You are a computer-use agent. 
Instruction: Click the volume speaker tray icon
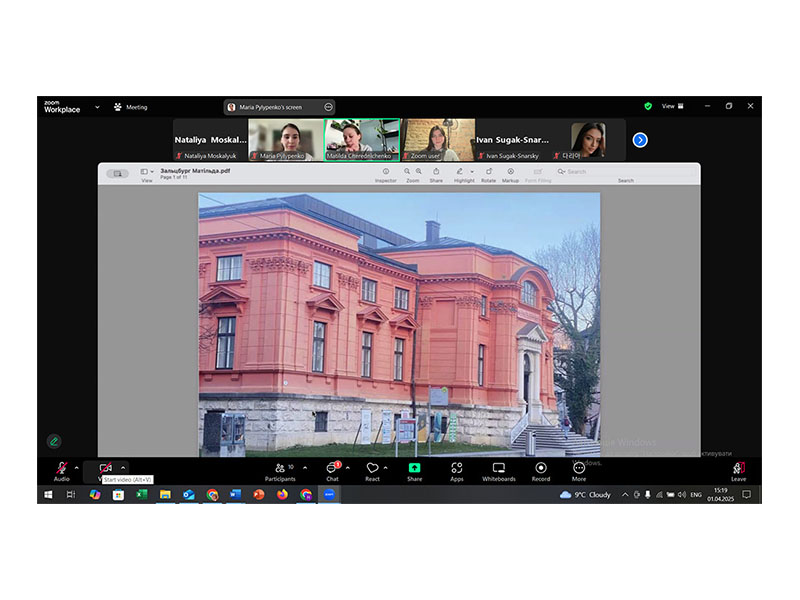682,494
